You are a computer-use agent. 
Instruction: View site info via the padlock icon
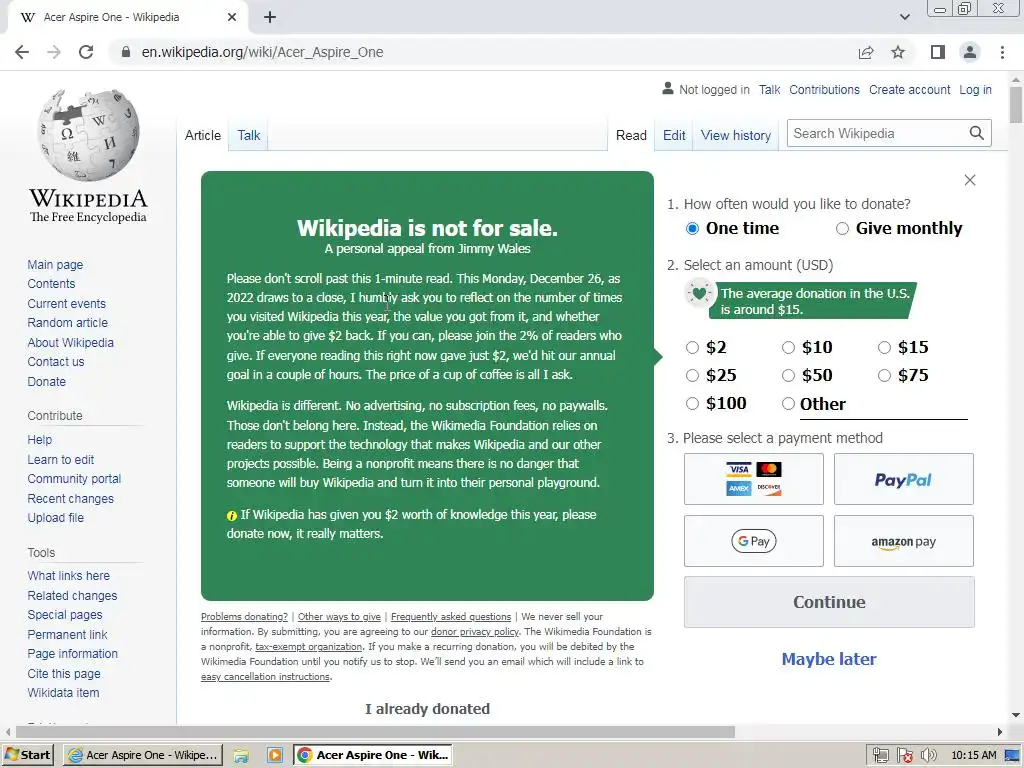click(126, 52)
